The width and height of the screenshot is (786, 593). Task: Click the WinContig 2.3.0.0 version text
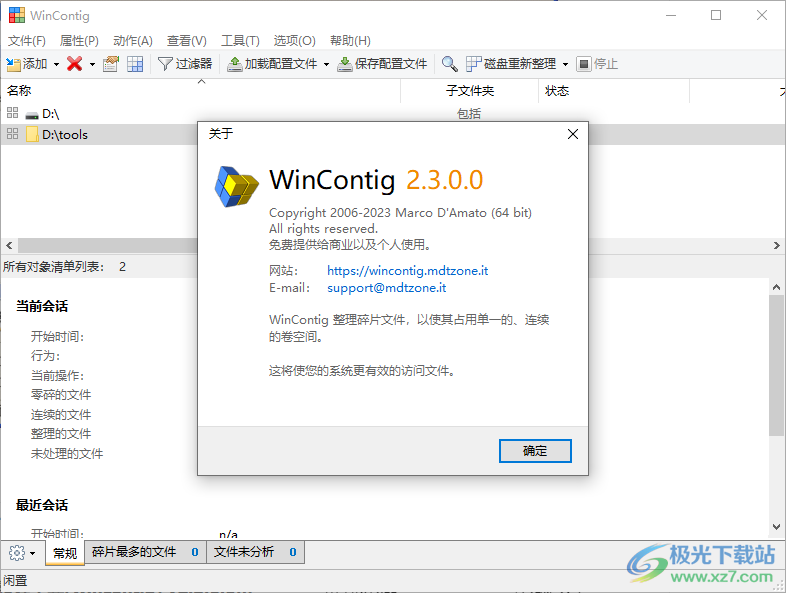tap(376, 180)
